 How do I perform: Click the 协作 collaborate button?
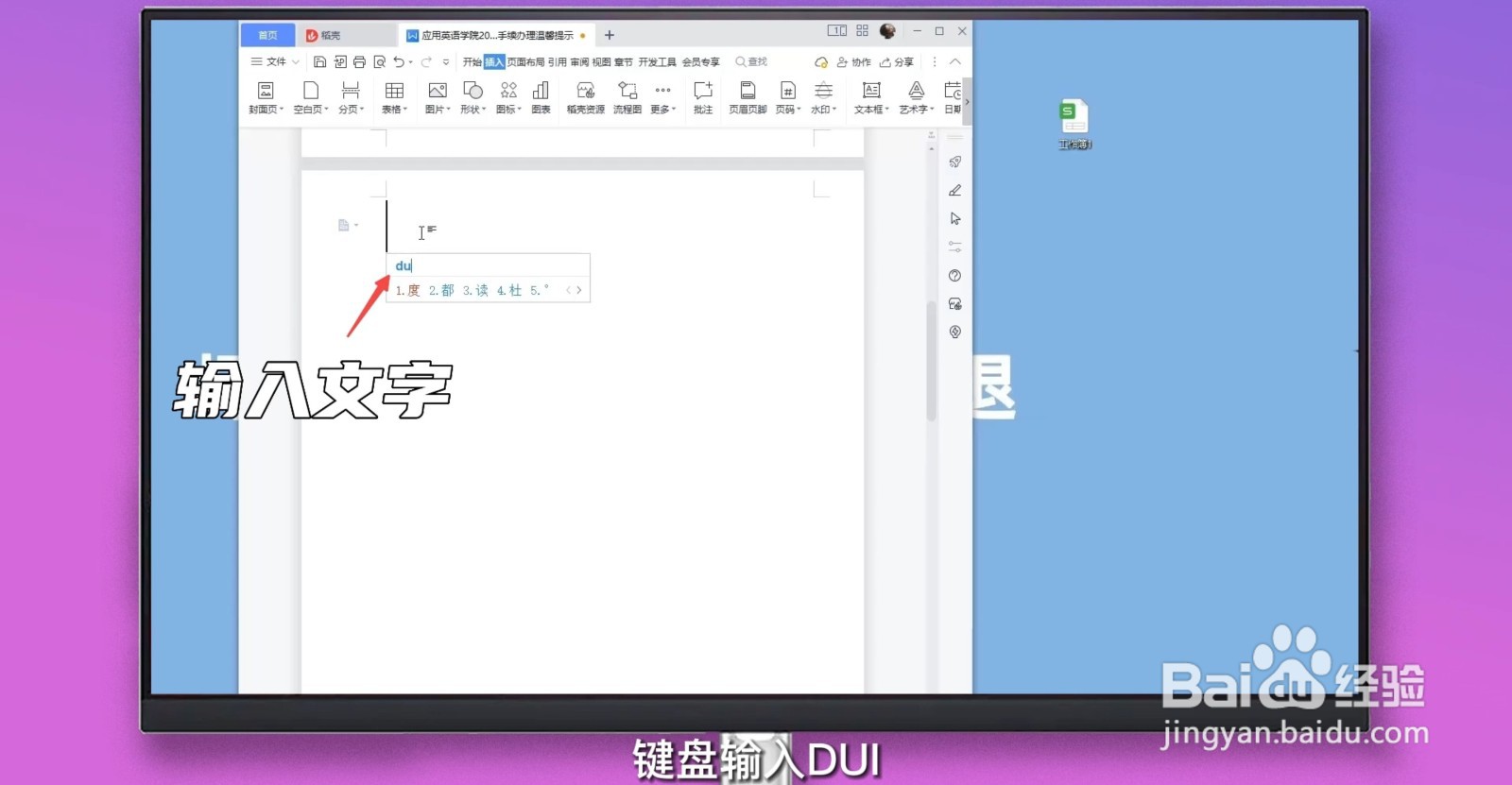click(854, 62)
